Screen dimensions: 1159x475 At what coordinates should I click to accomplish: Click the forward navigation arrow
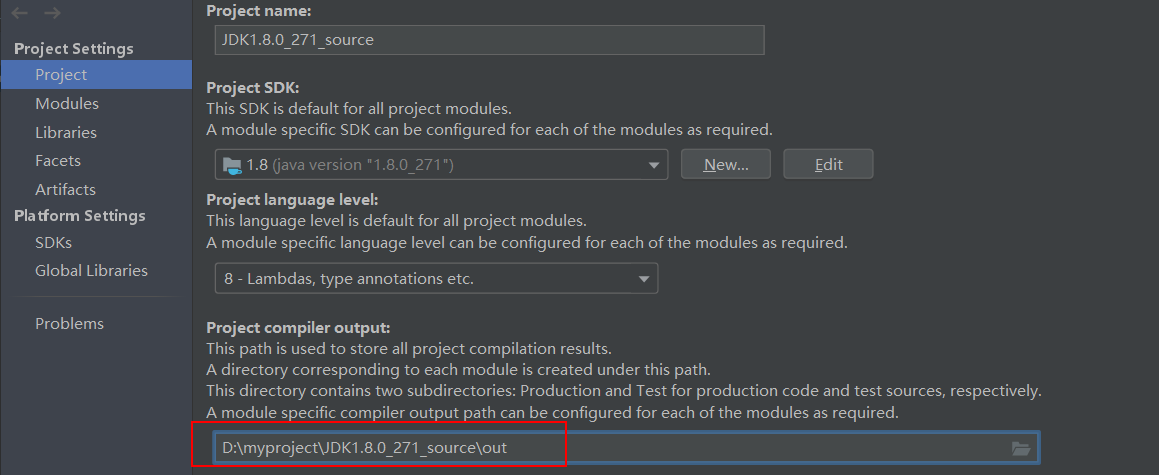[53, 12]
